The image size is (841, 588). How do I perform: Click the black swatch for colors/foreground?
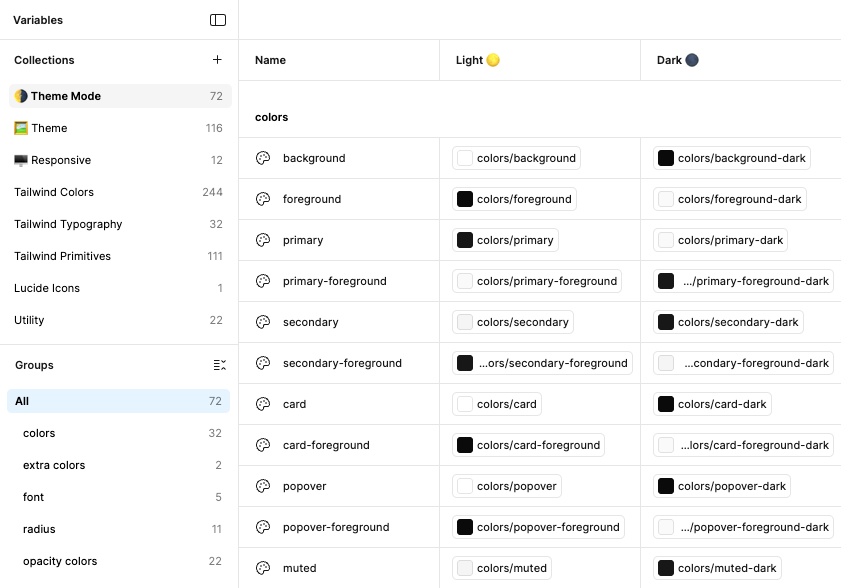point(465,199)
